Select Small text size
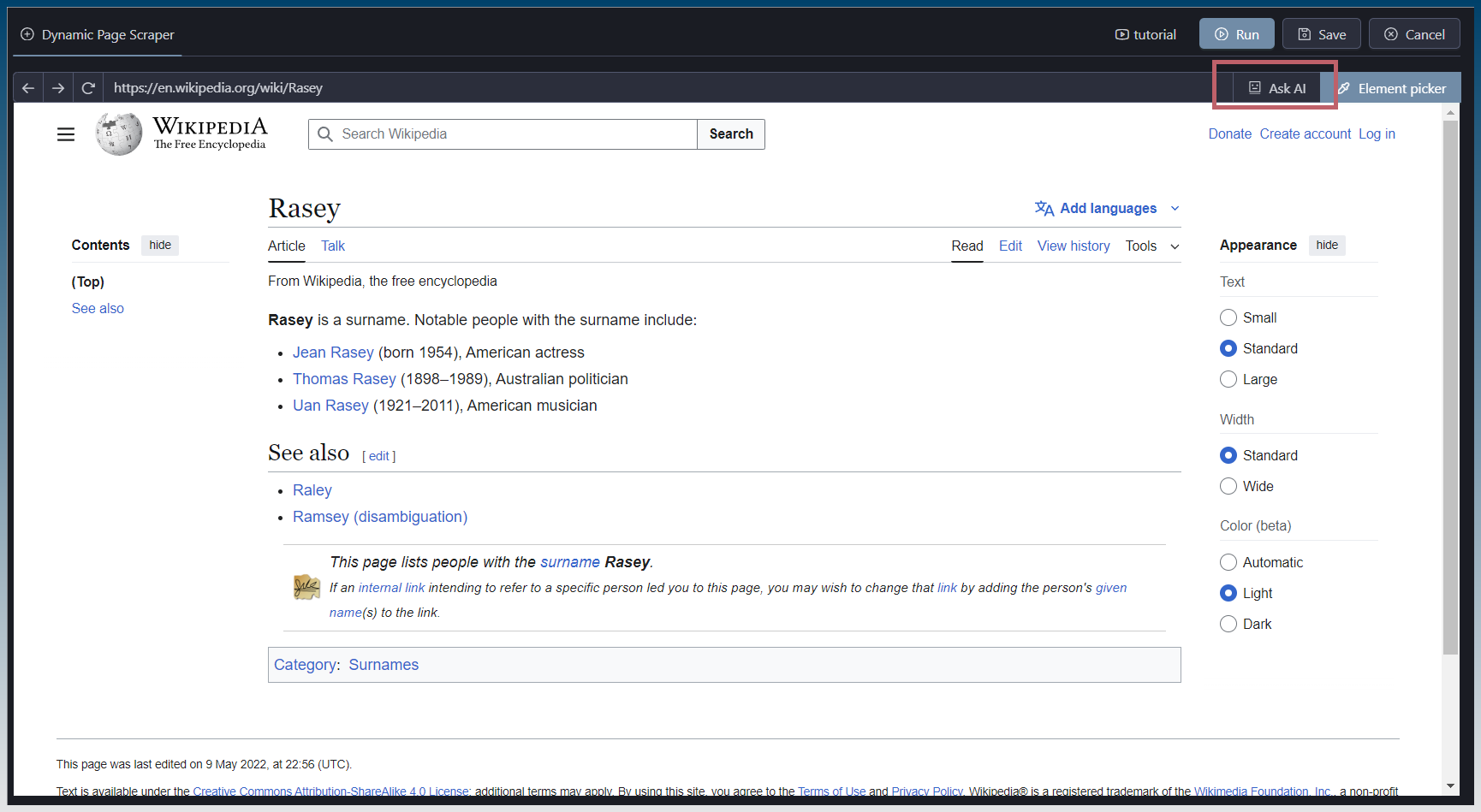1481x812 pixels. [1228, 317]
